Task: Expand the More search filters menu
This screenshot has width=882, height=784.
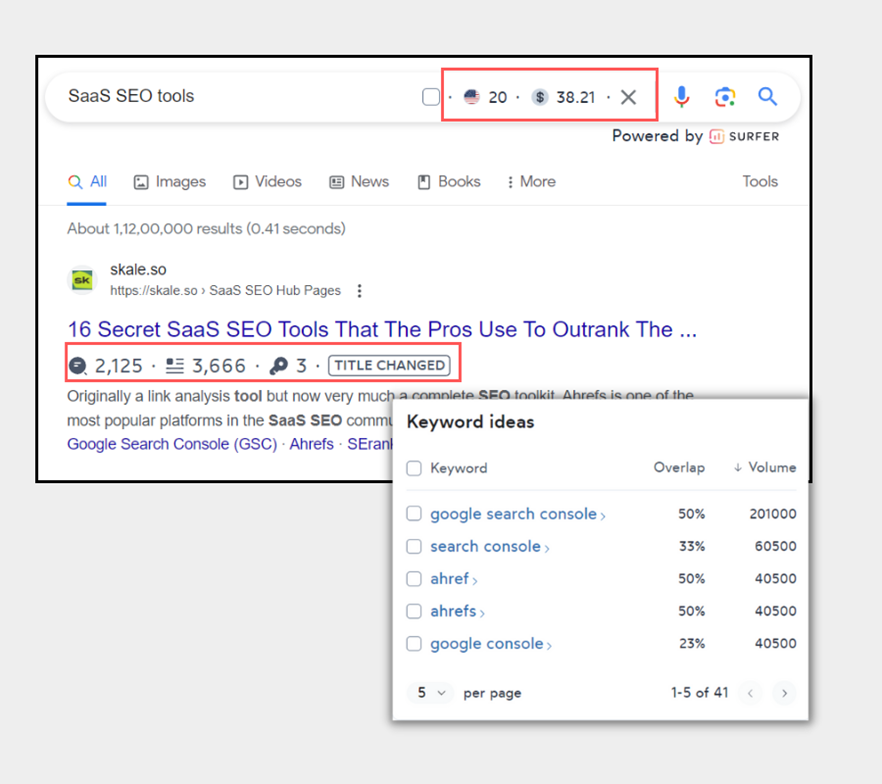Action: coord(531,182)
